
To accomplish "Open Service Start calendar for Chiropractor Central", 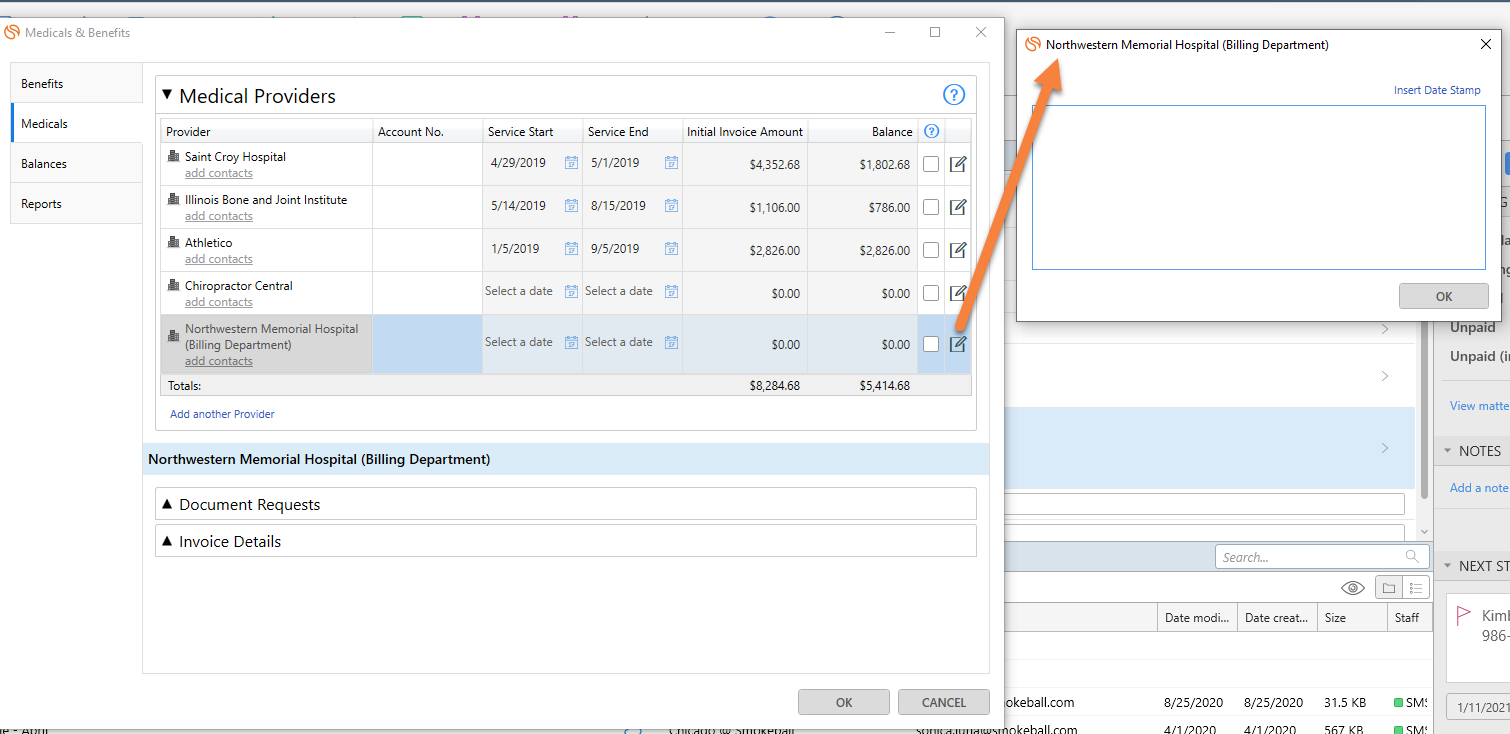I will point(571,292).
